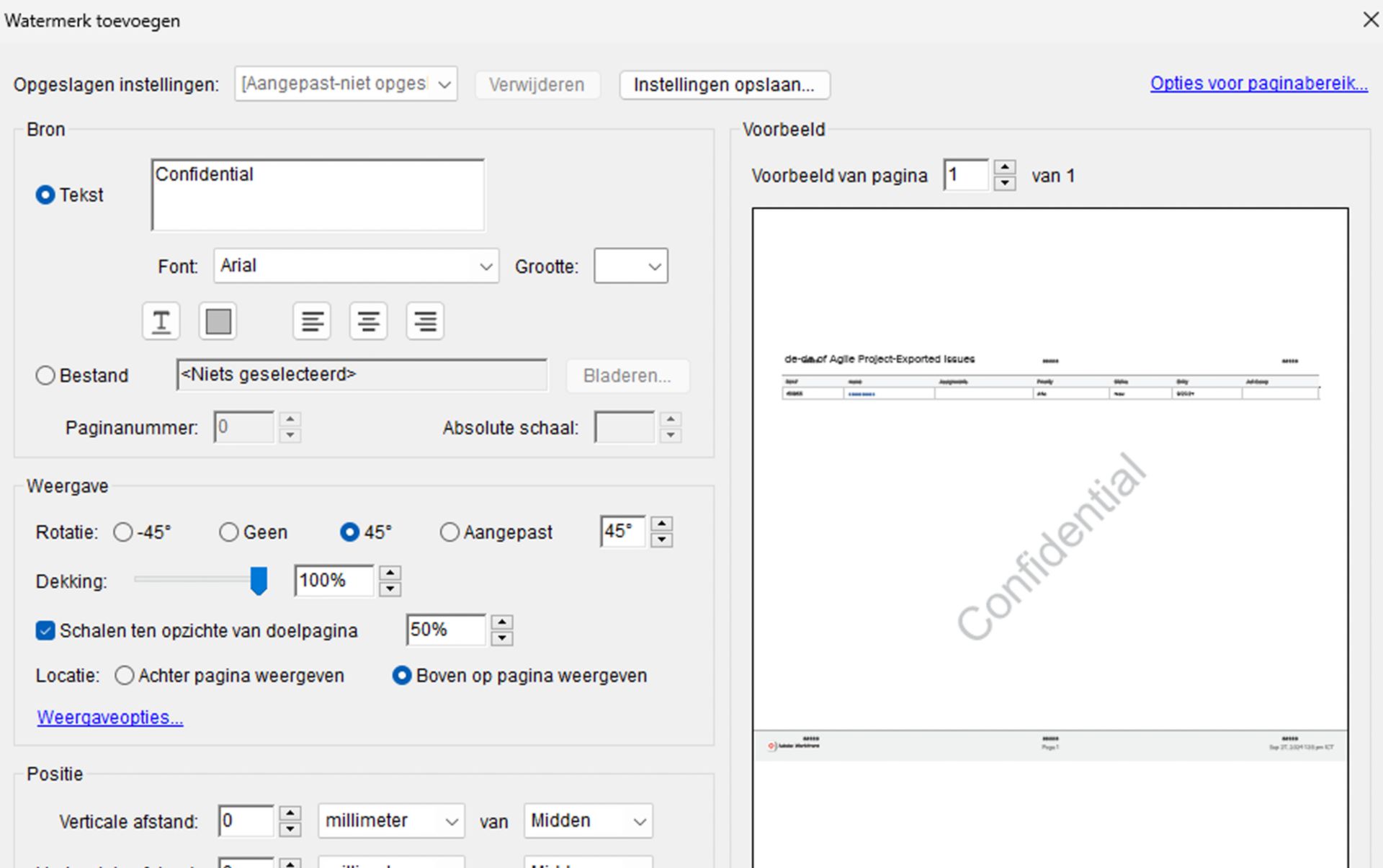Decrease Dekking opacity with down arrow

390,589
